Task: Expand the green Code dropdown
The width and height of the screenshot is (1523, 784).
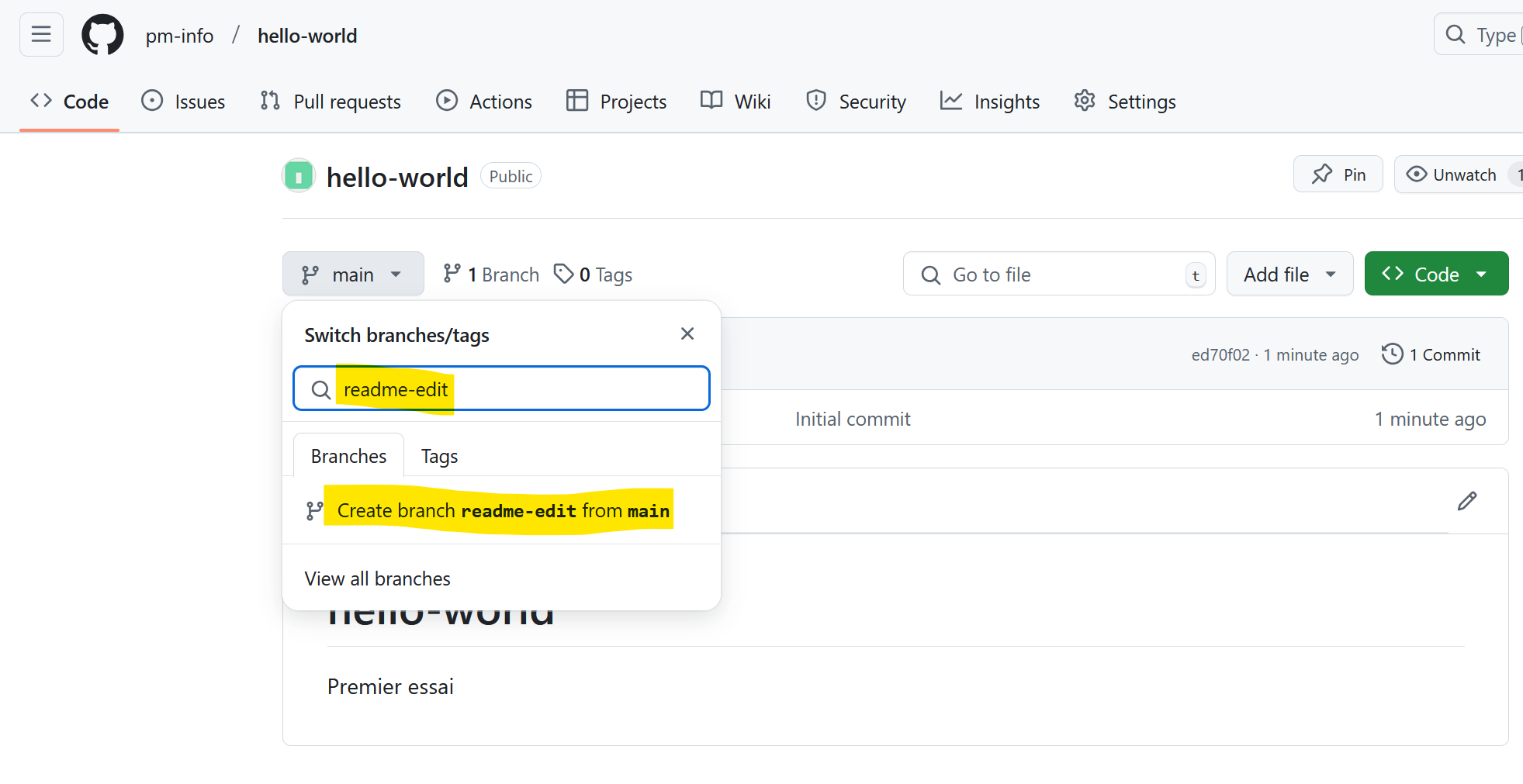Action: click(x=1435, y=275)
